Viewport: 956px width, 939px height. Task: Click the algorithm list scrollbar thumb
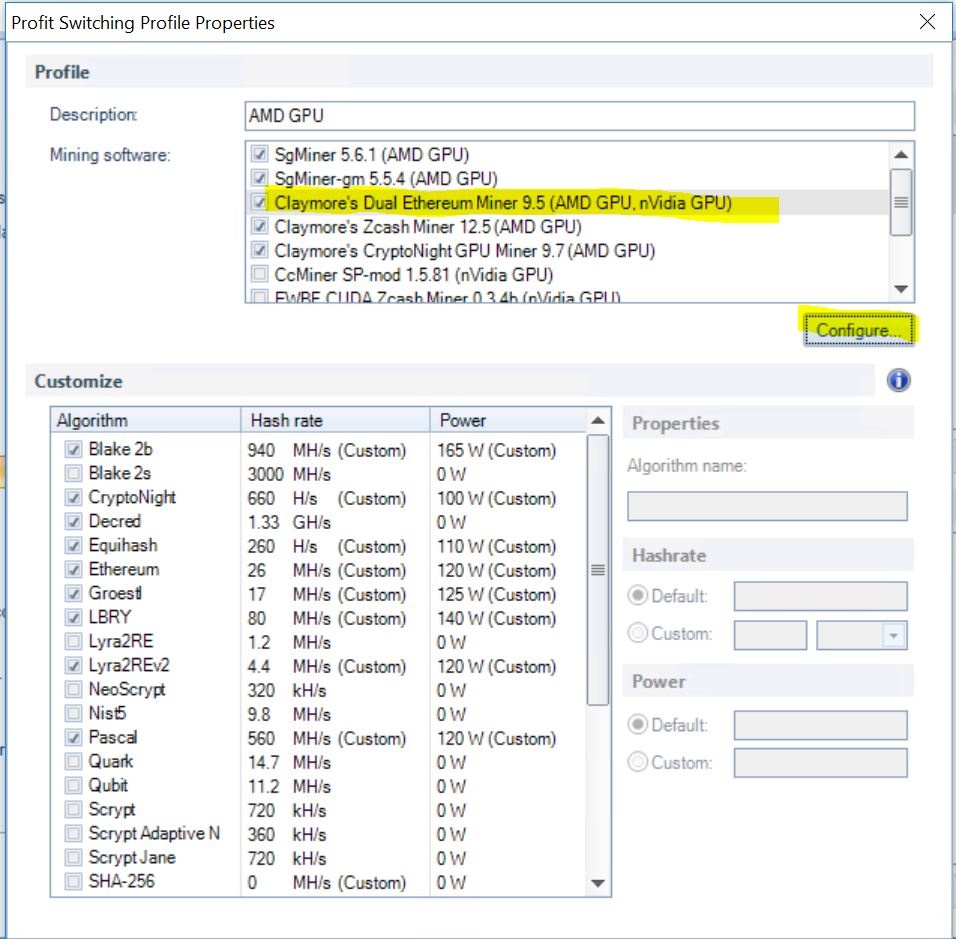[598, 570]
